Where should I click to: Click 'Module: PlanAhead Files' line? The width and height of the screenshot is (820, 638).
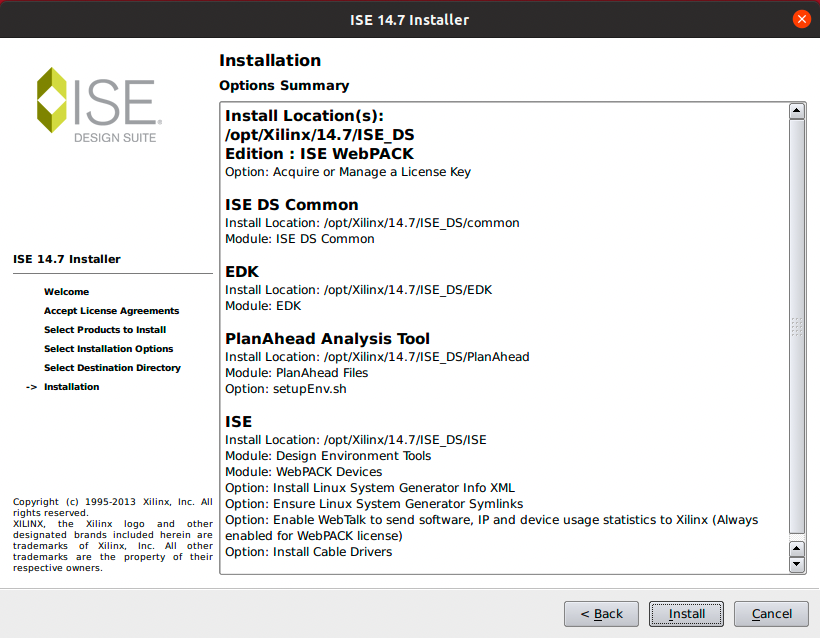click(x=297, y=373)
